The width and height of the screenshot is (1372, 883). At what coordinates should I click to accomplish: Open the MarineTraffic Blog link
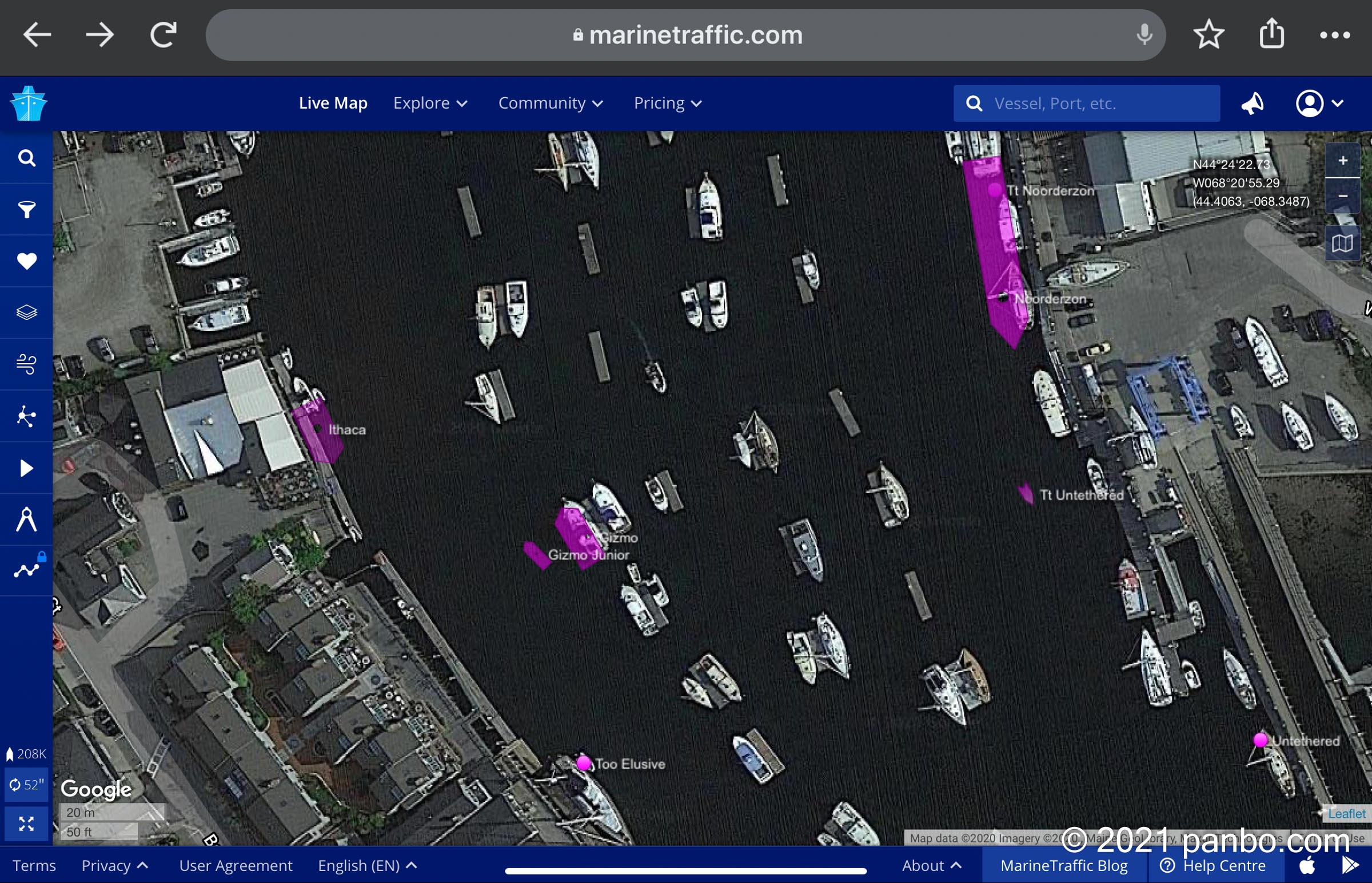(x=1063, y=866)
